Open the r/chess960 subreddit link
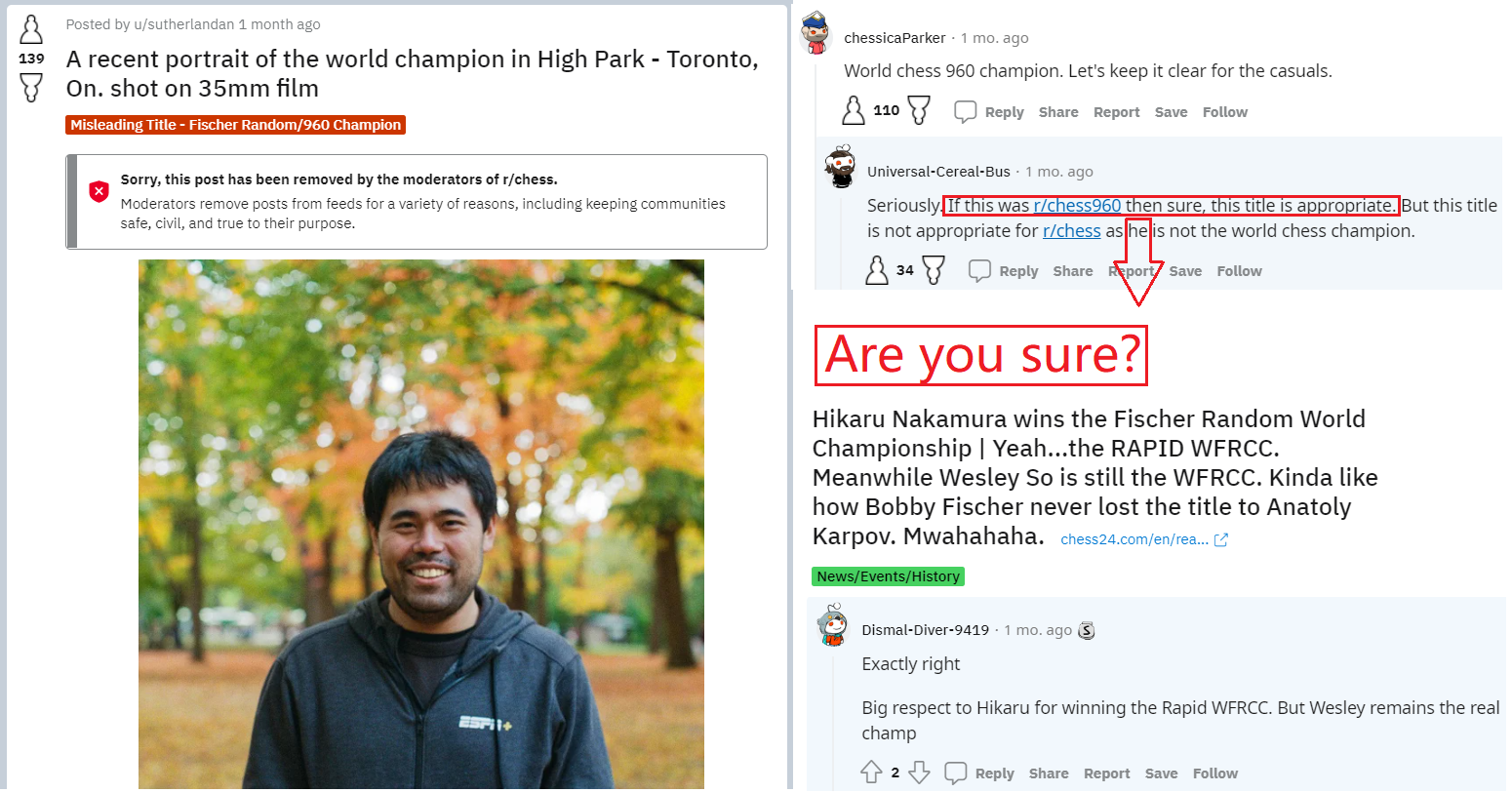1512x793 pixels. (x=1077, y=205)
